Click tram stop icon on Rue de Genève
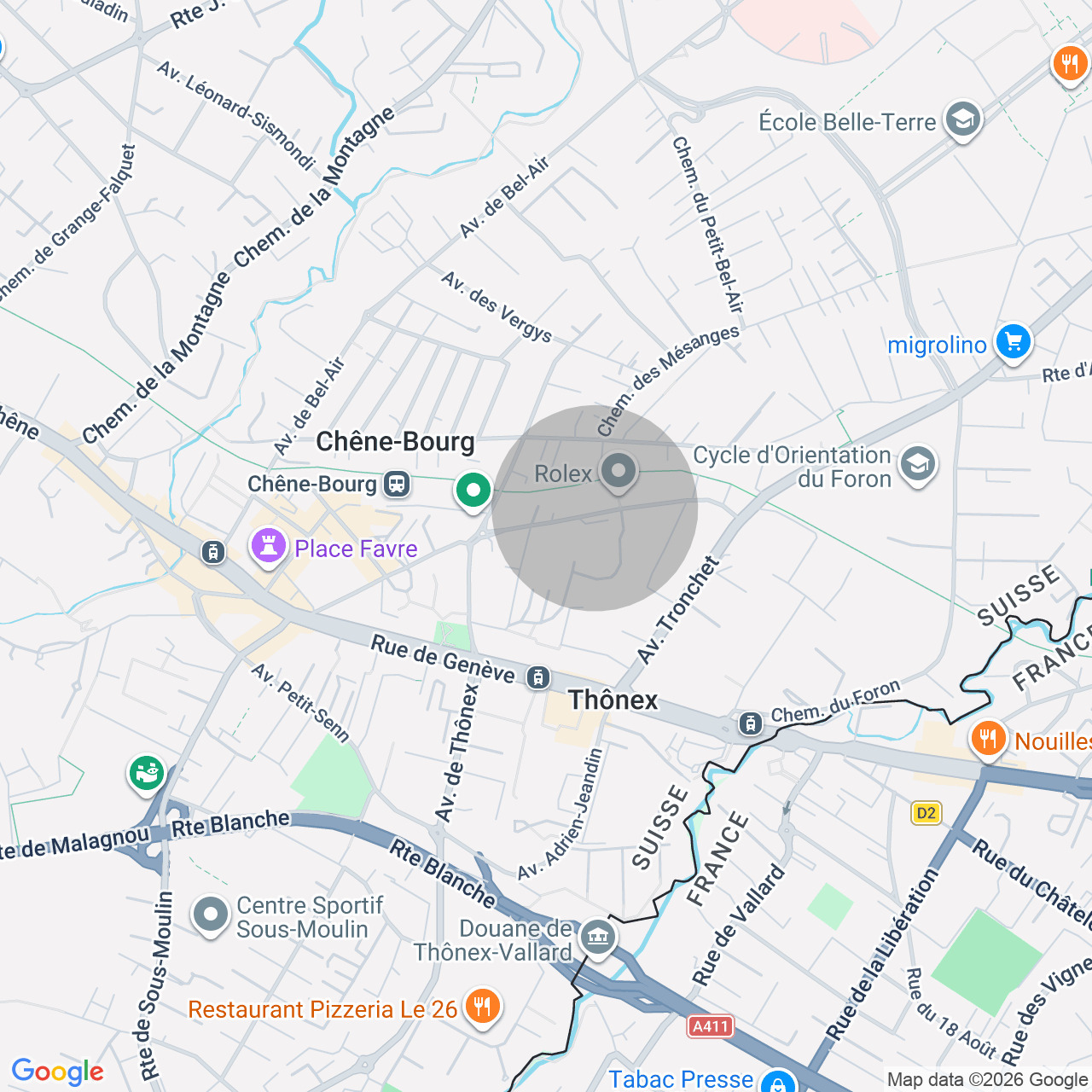The height and width of the screenshot is (1092, 1092). coord(537,678)
